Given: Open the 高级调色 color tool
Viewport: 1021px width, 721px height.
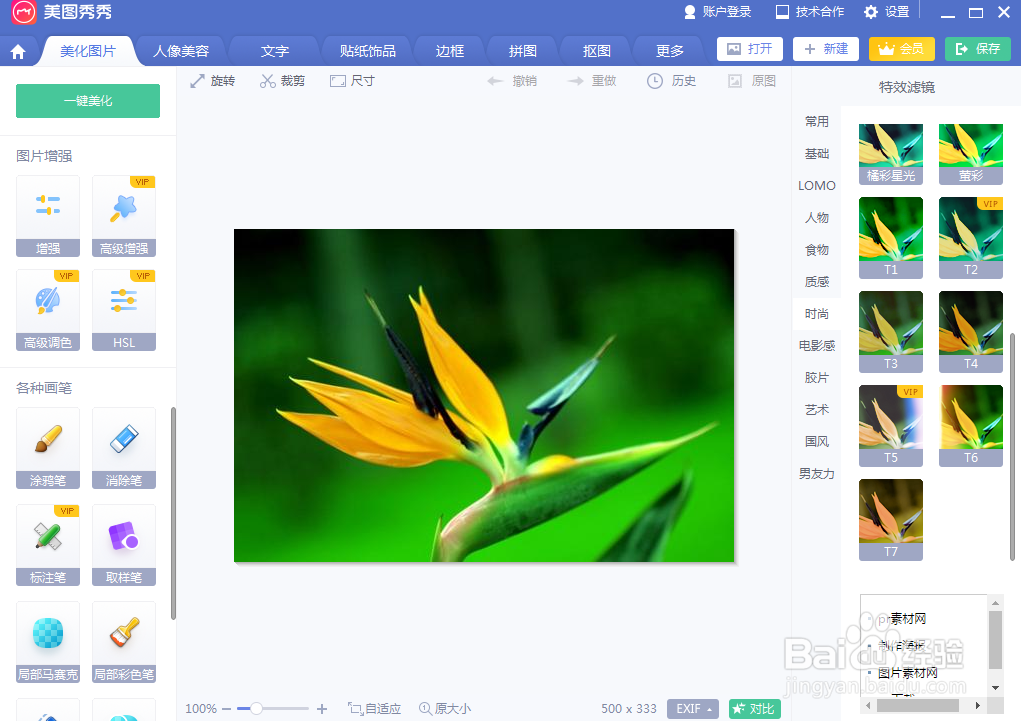Looking at the screenshot, I should click(48, 310).
